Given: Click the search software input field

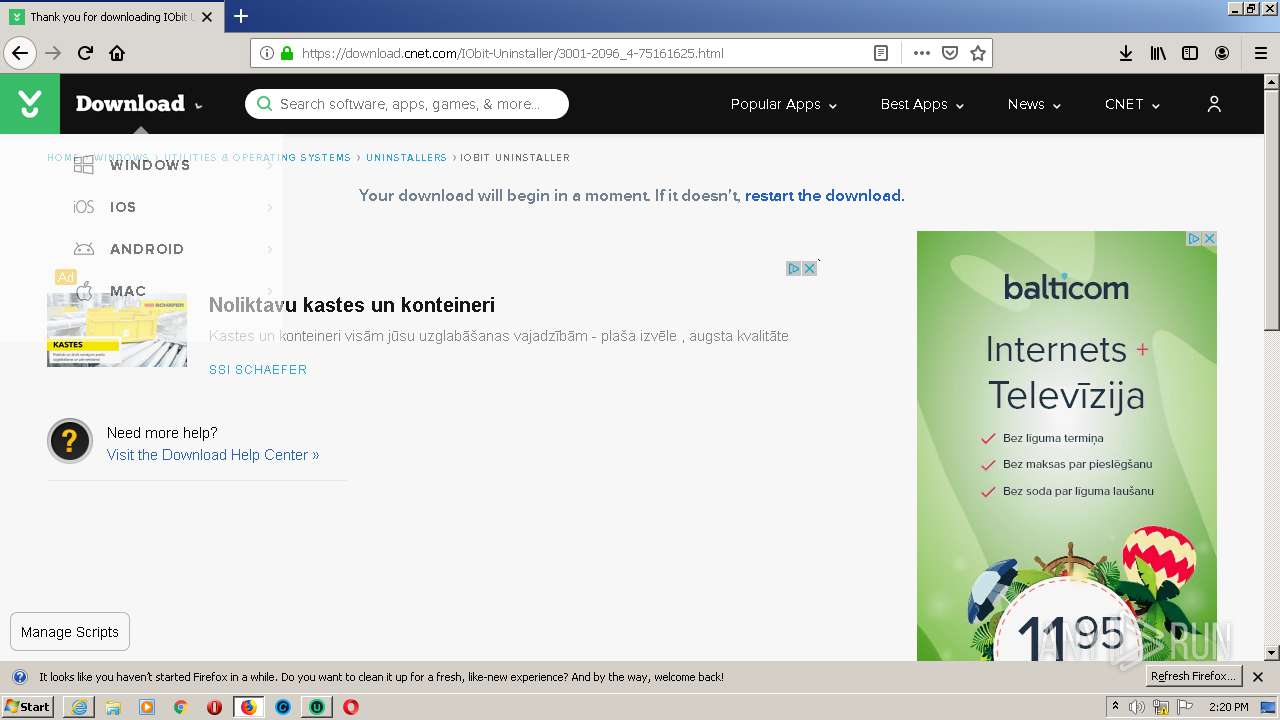Looking at the screenshot, I should pyautogui.click(x=407, y=104).
